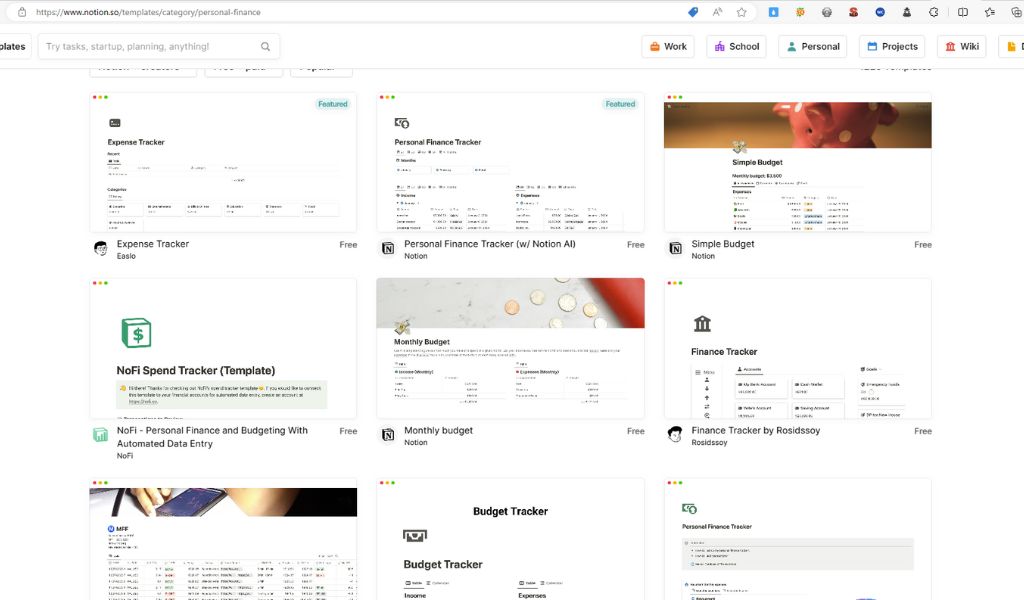Open Finance Tracker template preview with bank icon
1024x600 pixels.
pos(798,349)
